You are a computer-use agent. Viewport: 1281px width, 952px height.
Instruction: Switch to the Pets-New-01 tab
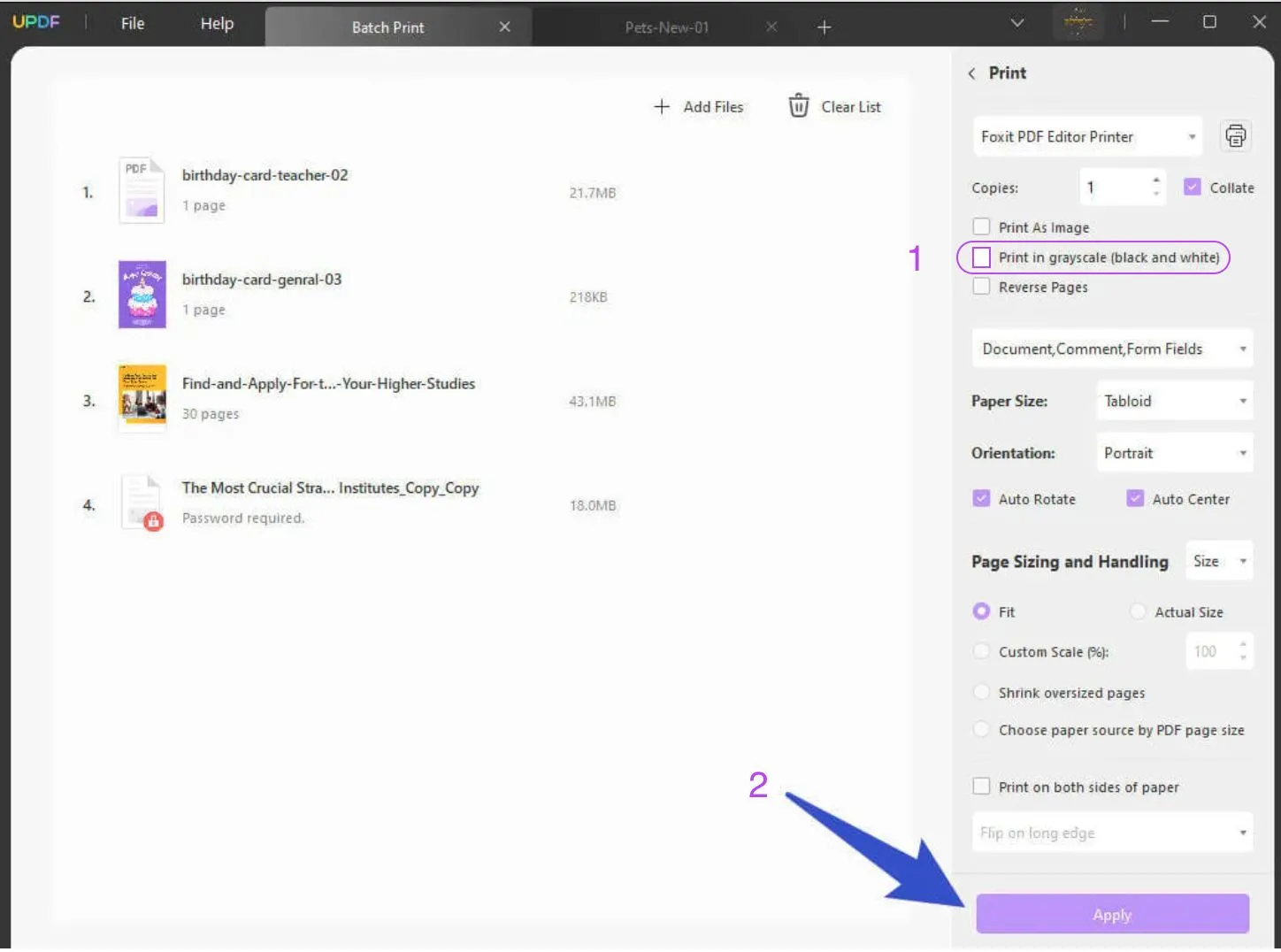pyautogui.click(x=666, y=27)
